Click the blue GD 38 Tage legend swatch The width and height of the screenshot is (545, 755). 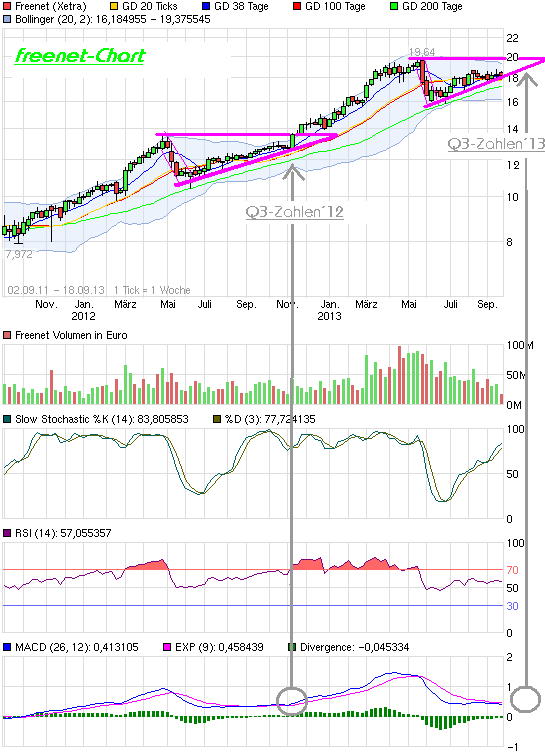tap(206, 7)
